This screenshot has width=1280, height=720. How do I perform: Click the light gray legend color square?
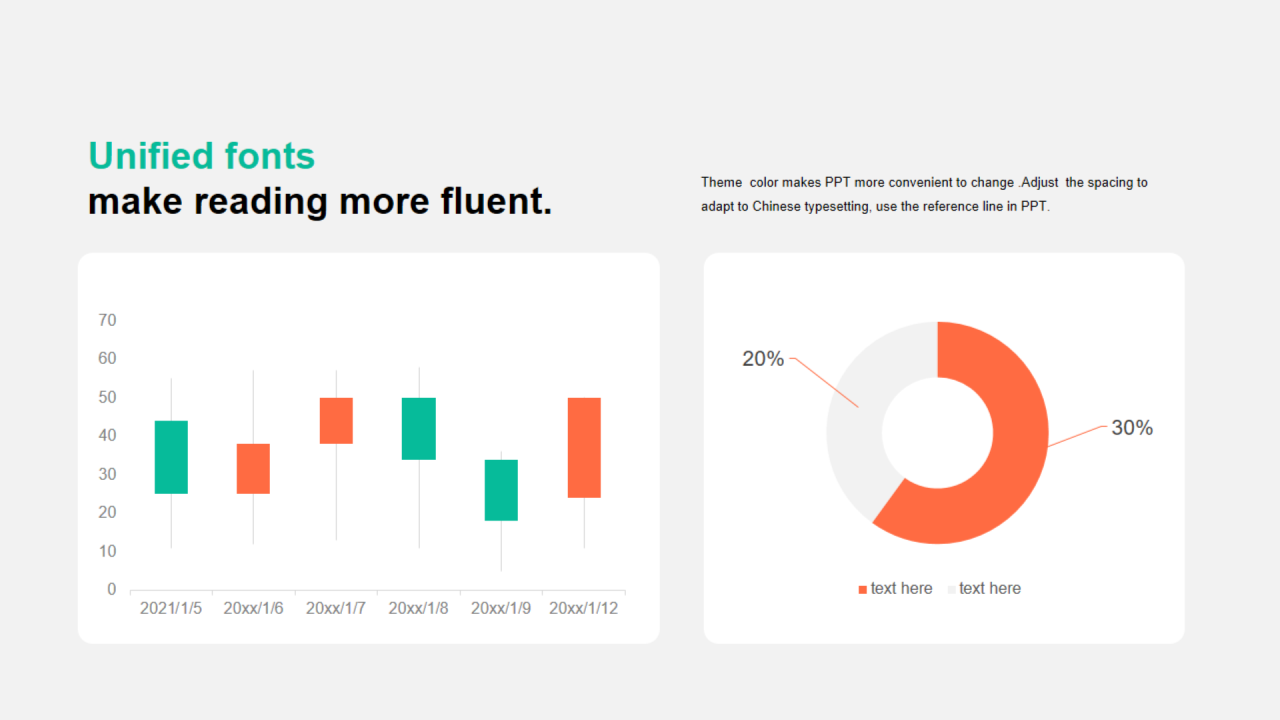[951, 590]
